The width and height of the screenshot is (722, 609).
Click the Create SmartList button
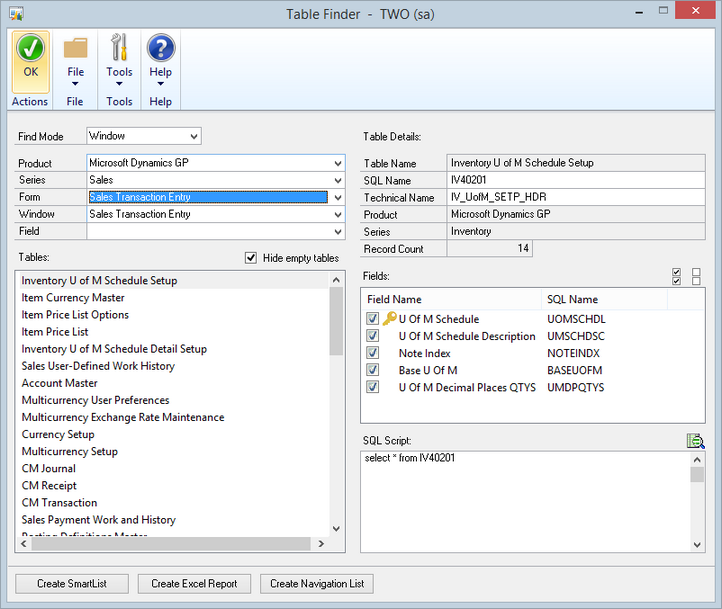[x=72, y=584]
